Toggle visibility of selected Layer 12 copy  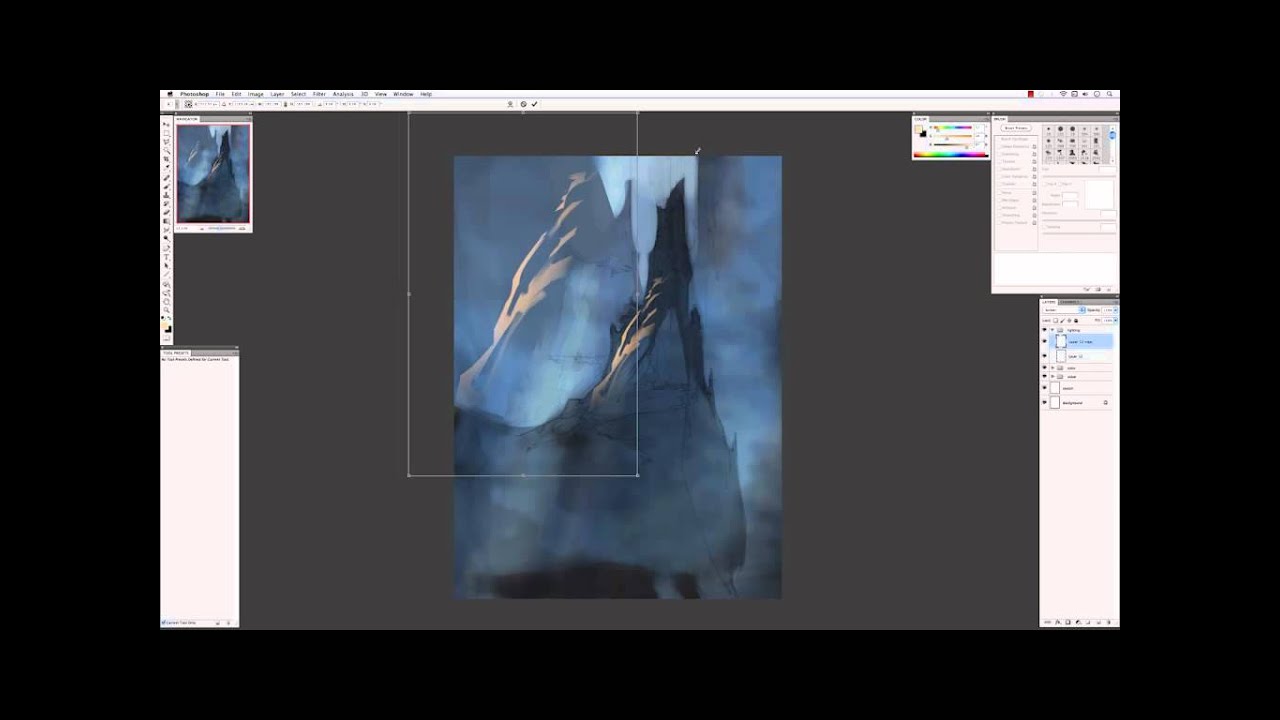(1045, 341)
